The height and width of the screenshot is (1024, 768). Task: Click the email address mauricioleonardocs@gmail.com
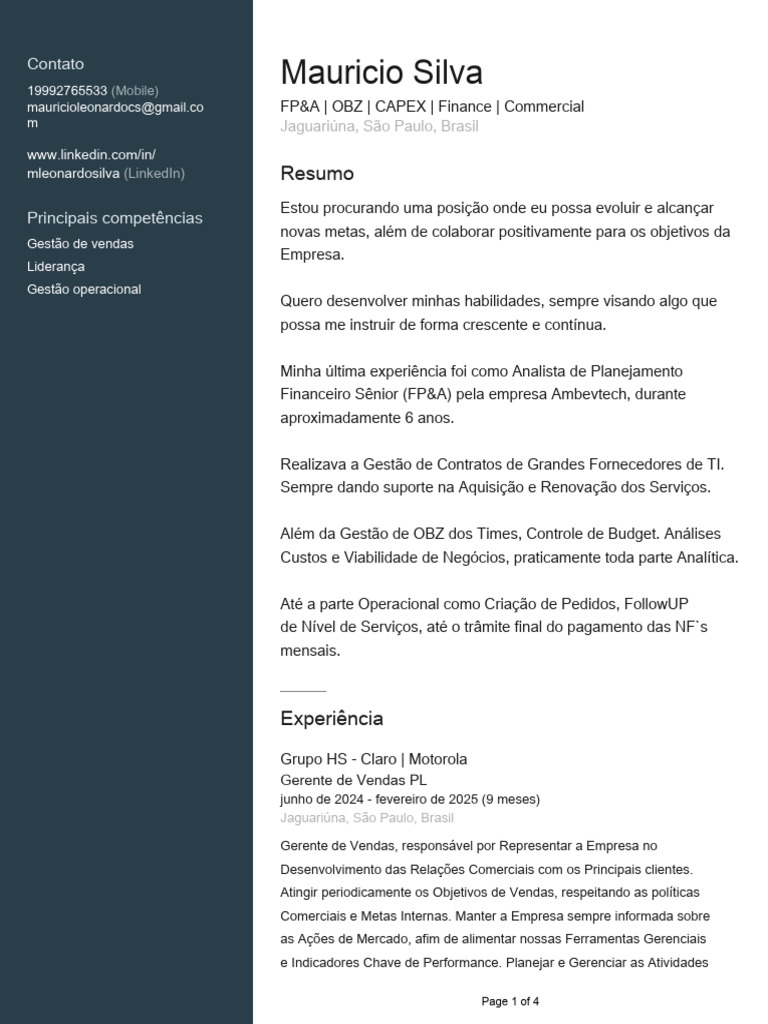point(115,115)
